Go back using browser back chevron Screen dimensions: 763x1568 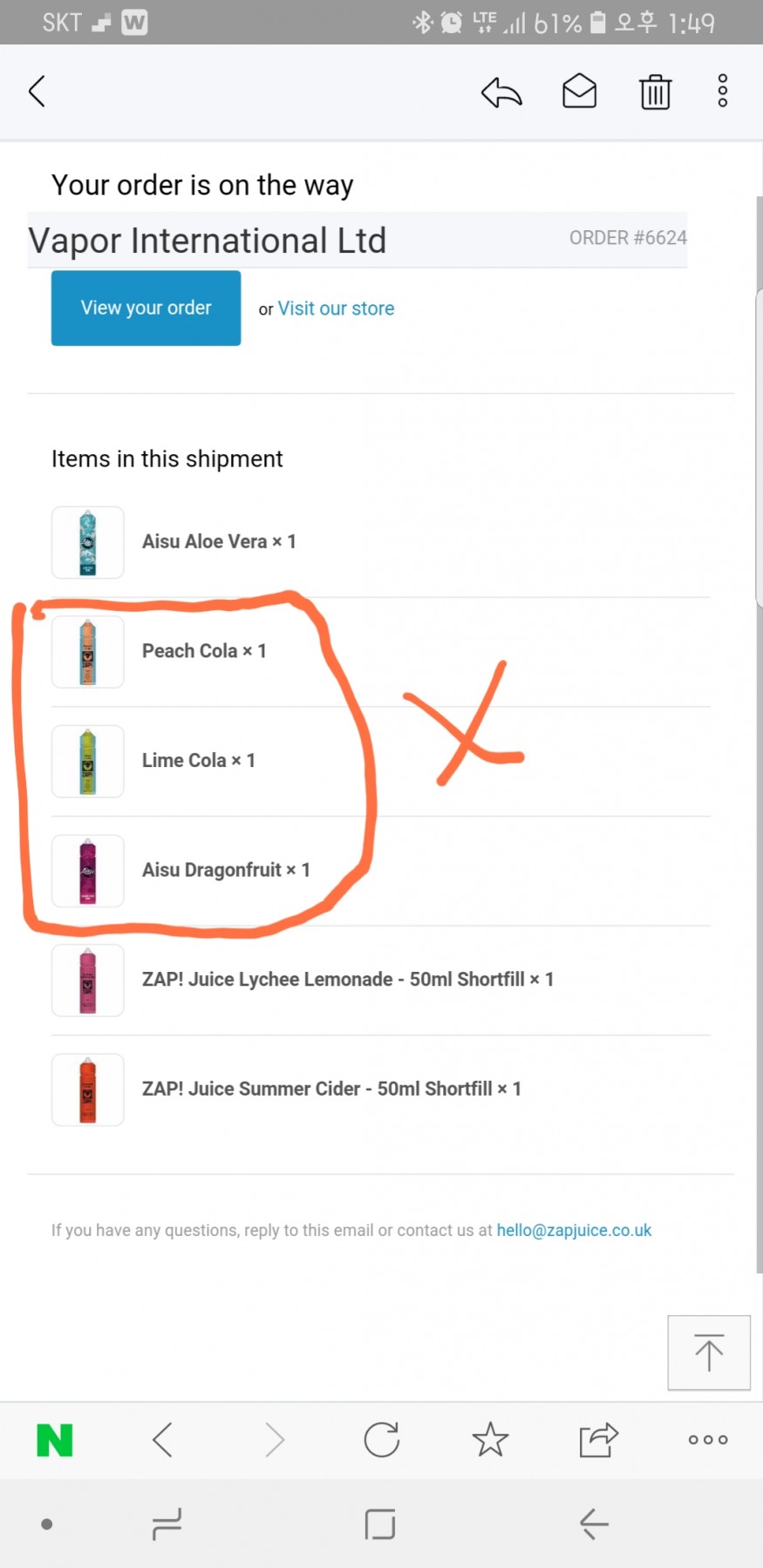163,1440
